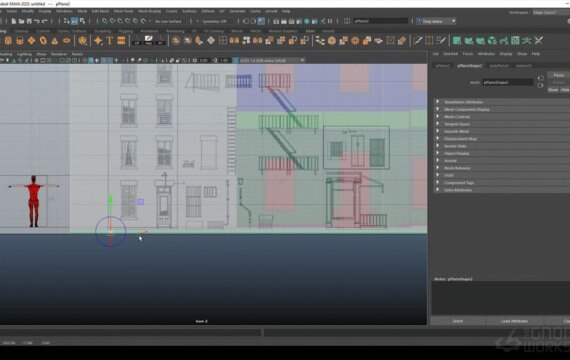The height and width of the screenshot is (360, 570).
Task: Click the Focus button in Attribute Editor
Action: click(x=558, y=75)
